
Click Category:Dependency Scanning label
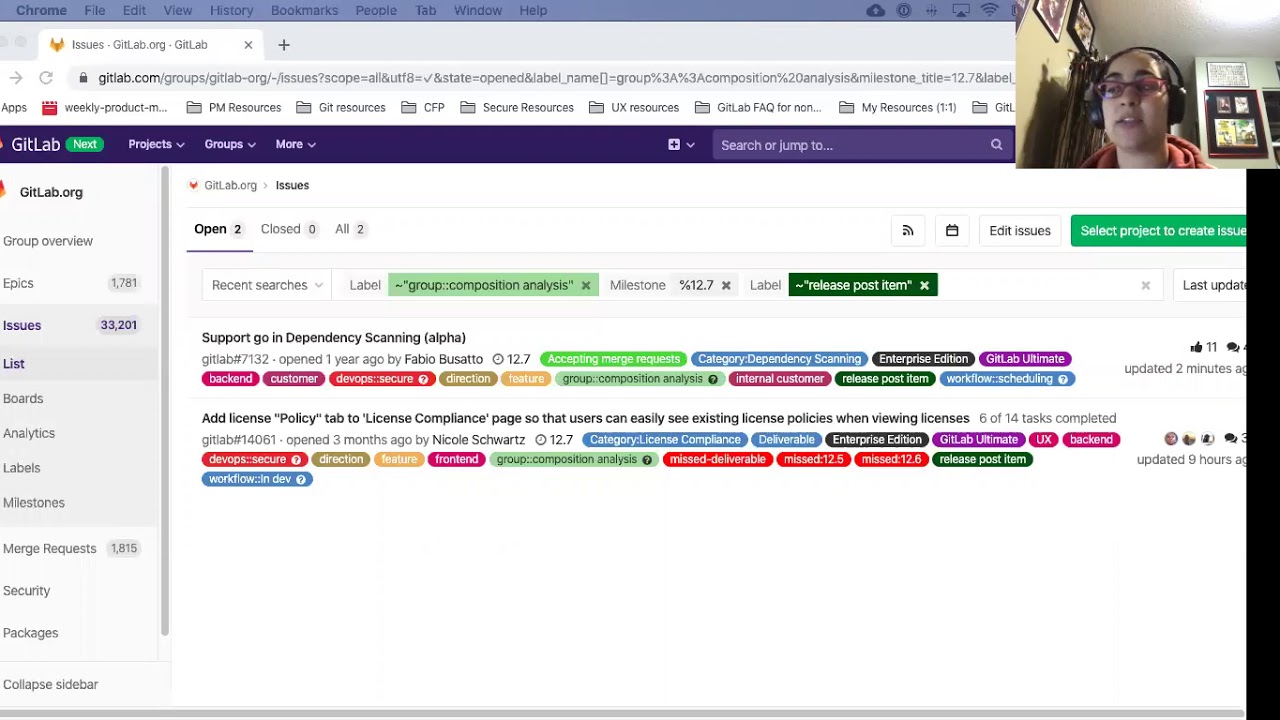point(779,359)
